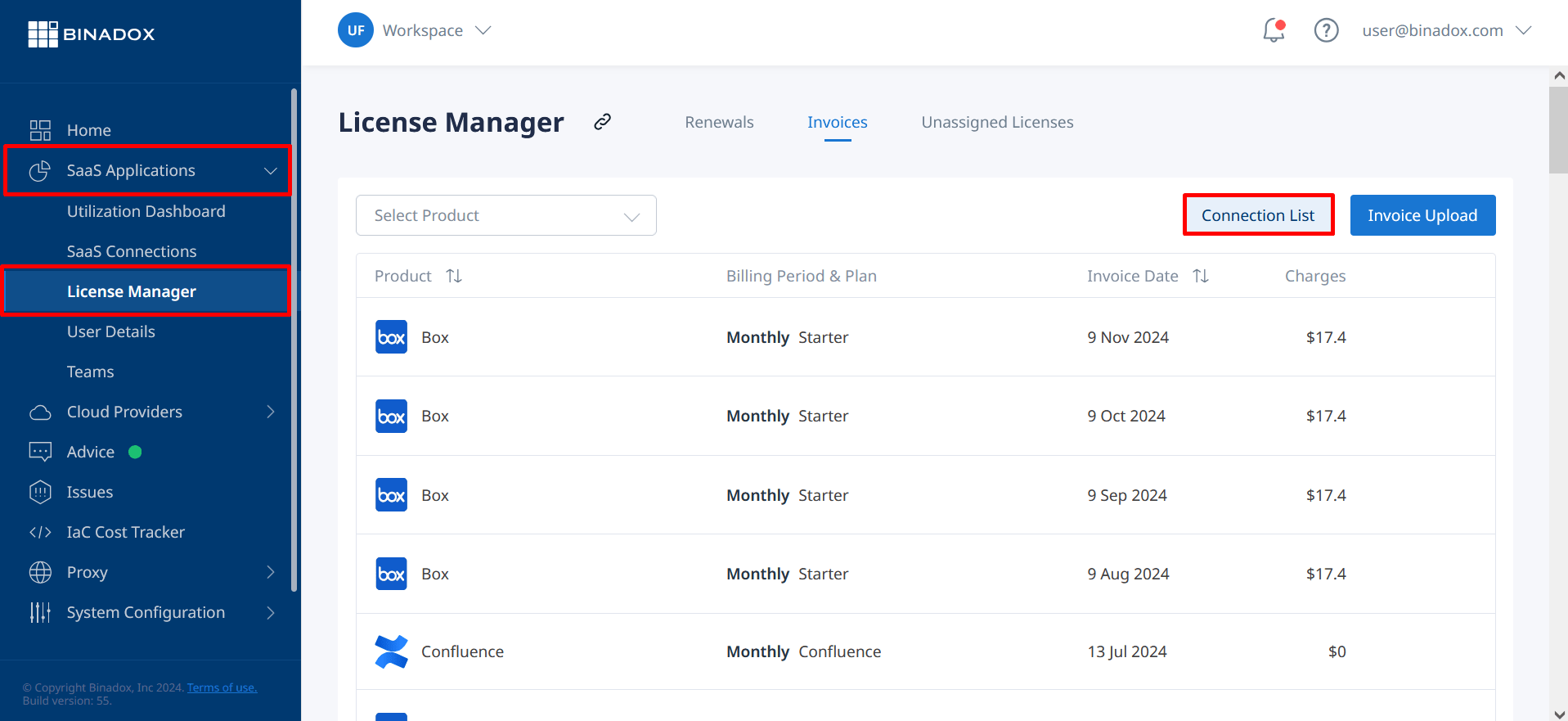Screen dimensions: 1568x721
Task: Click 13 Jul 2024 invoice date
Action: coord(1127,651)
